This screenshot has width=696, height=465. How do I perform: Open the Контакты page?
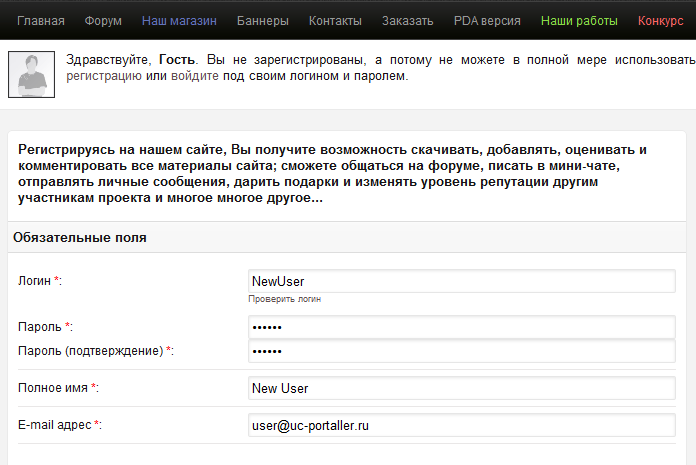335,21
